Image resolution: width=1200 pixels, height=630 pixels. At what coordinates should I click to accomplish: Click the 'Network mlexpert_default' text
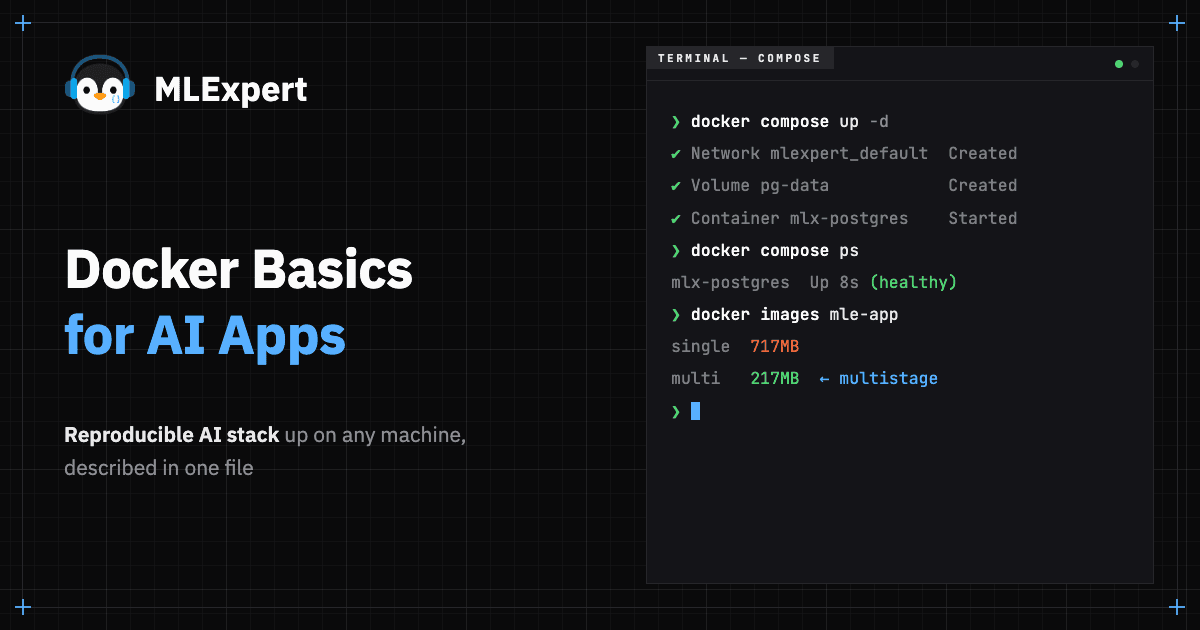[809, 154]
